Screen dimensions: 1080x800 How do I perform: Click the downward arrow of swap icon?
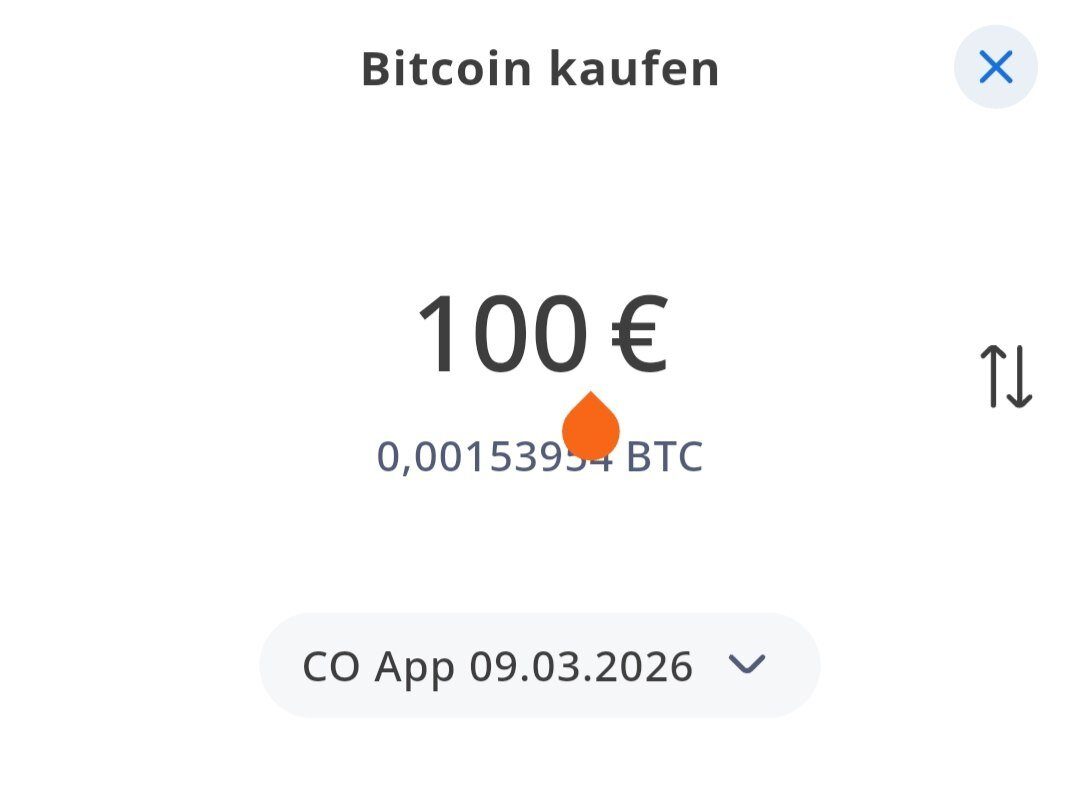tap(1018, 376)
